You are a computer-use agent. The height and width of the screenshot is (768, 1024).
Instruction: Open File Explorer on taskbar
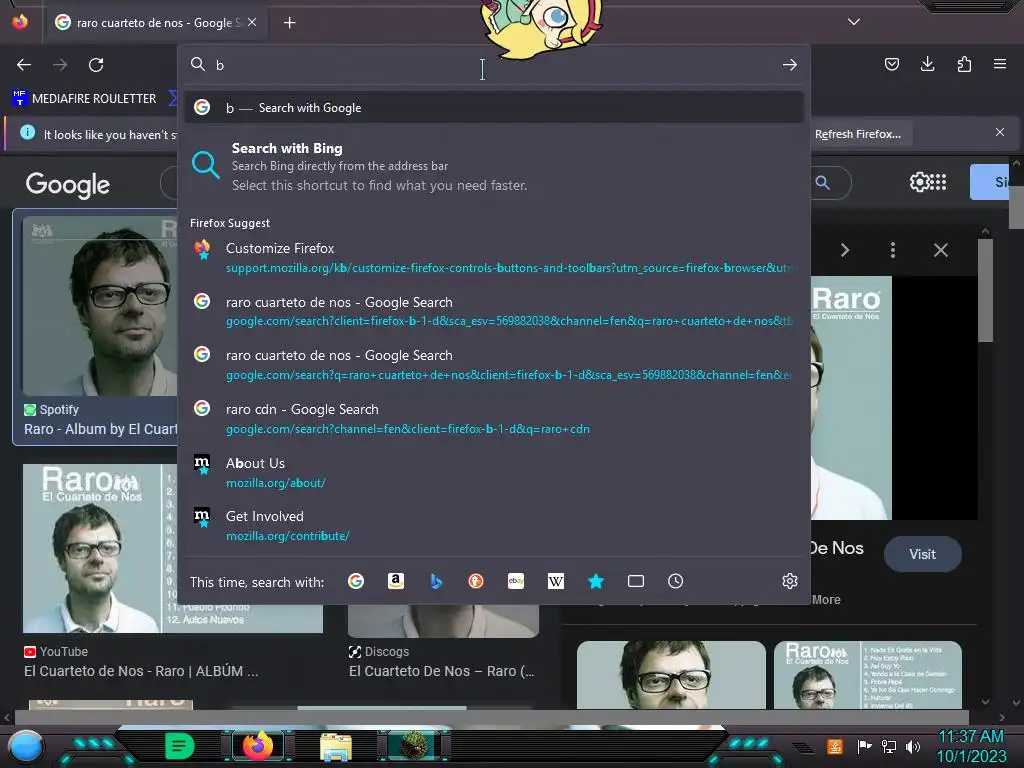[336, 747]
